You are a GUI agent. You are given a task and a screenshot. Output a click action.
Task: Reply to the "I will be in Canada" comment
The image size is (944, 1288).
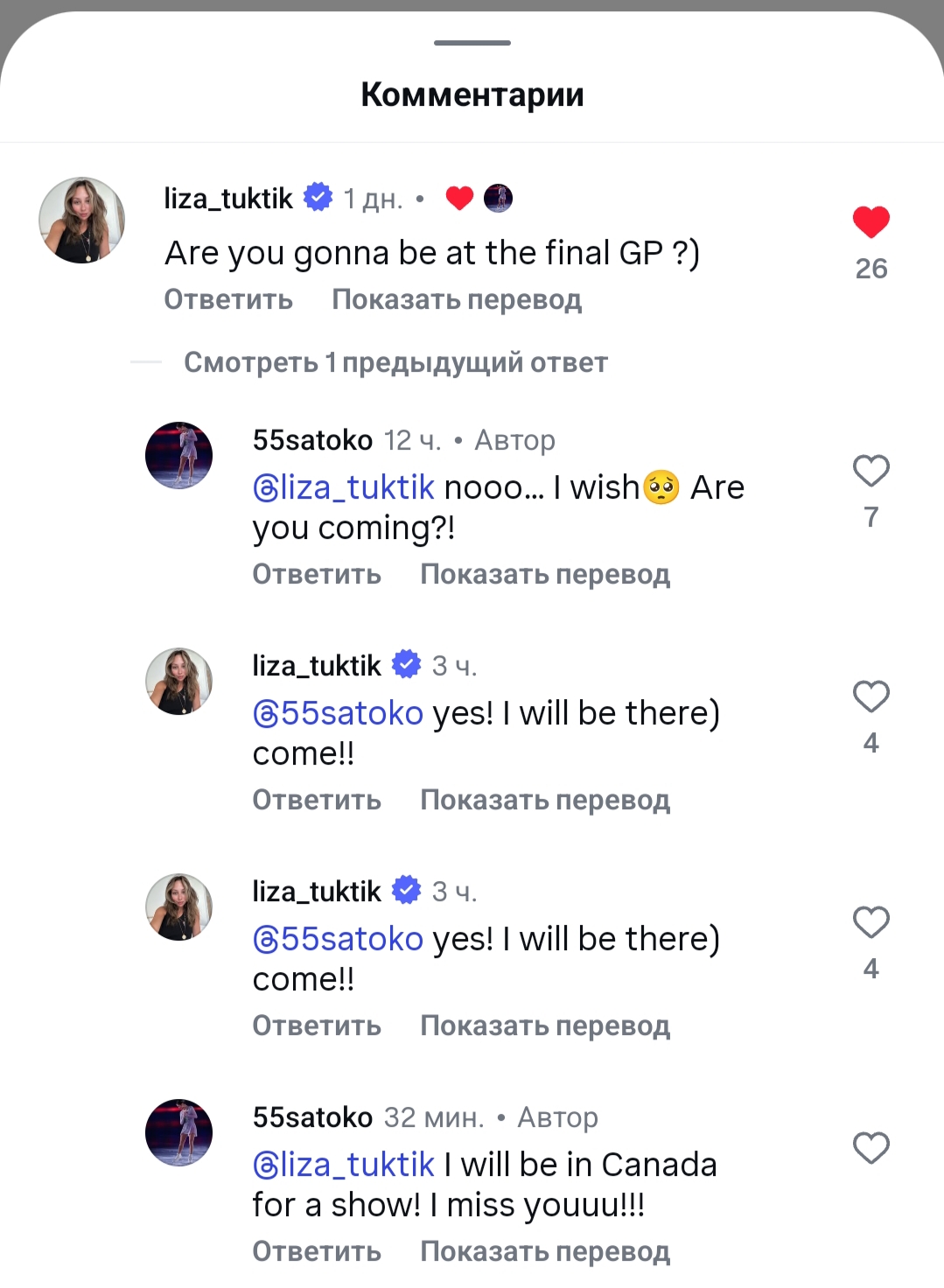coord(317,1251)
